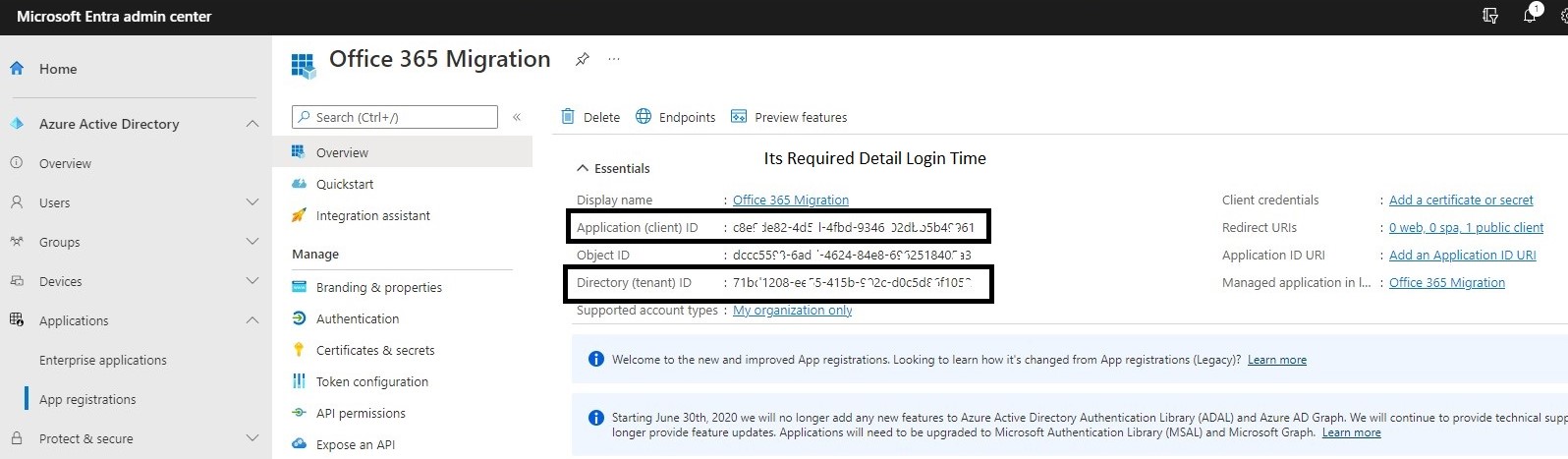Image resolution: width=1568 pixels, height=459 pixels.
Task: Open the redirect URIs link
Action: [x=1466, y=227]
